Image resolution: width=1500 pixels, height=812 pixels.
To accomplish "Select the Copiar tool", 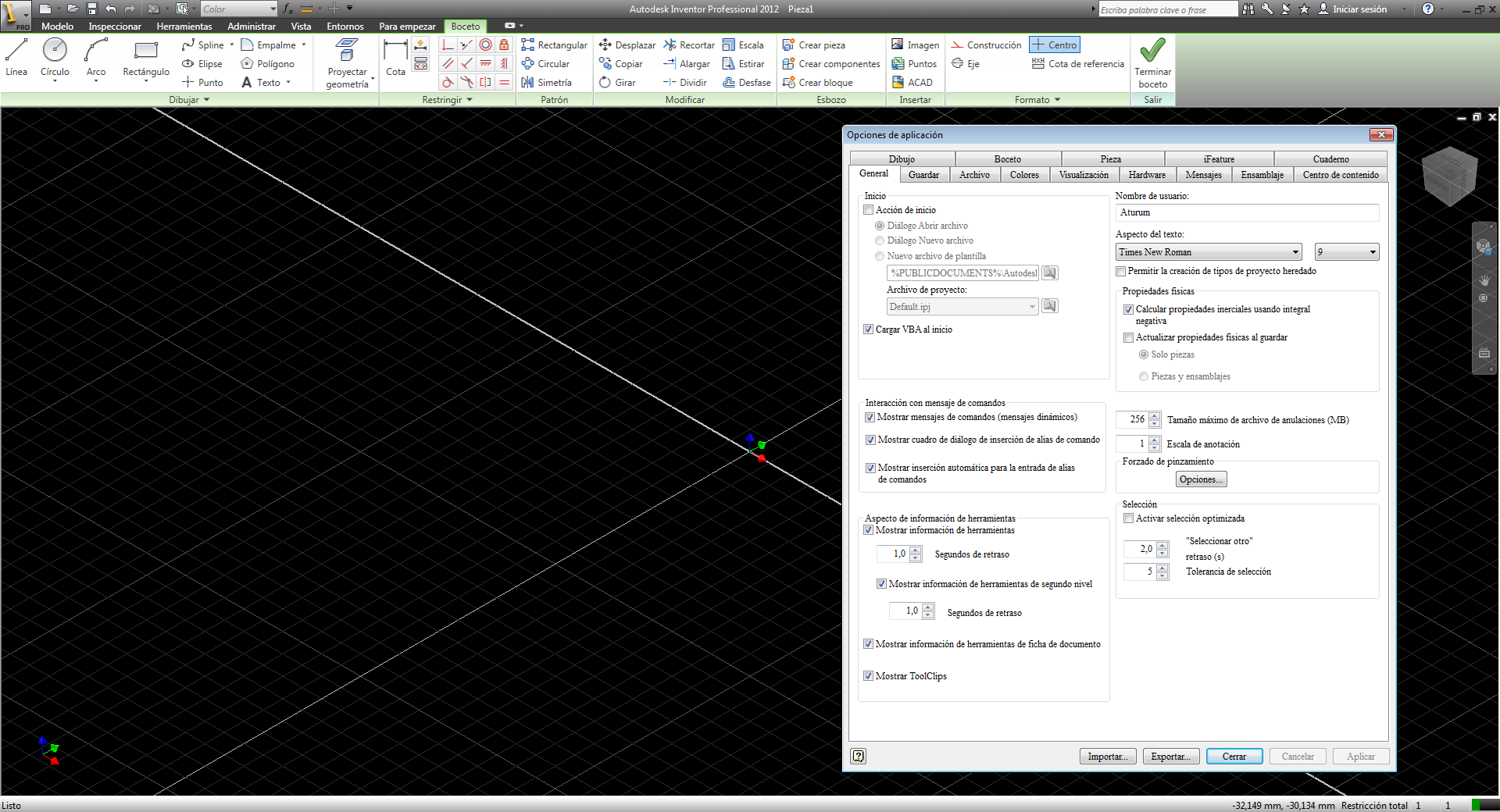I will (x=621, y=64).
